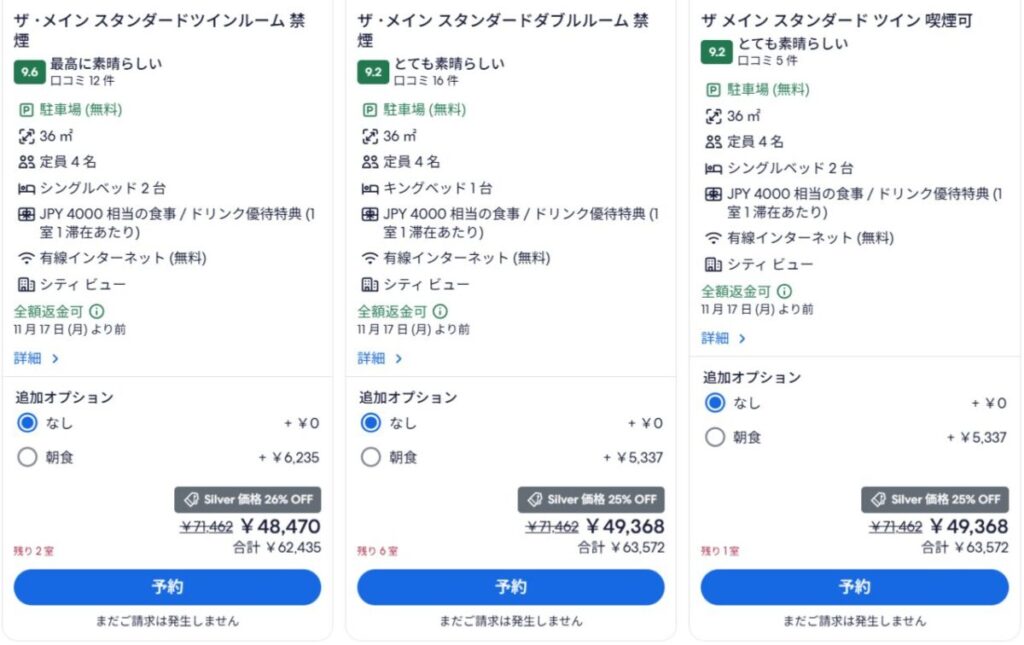
Task: Click the Silver 価格 26% OFF tag
Action: 248,499
